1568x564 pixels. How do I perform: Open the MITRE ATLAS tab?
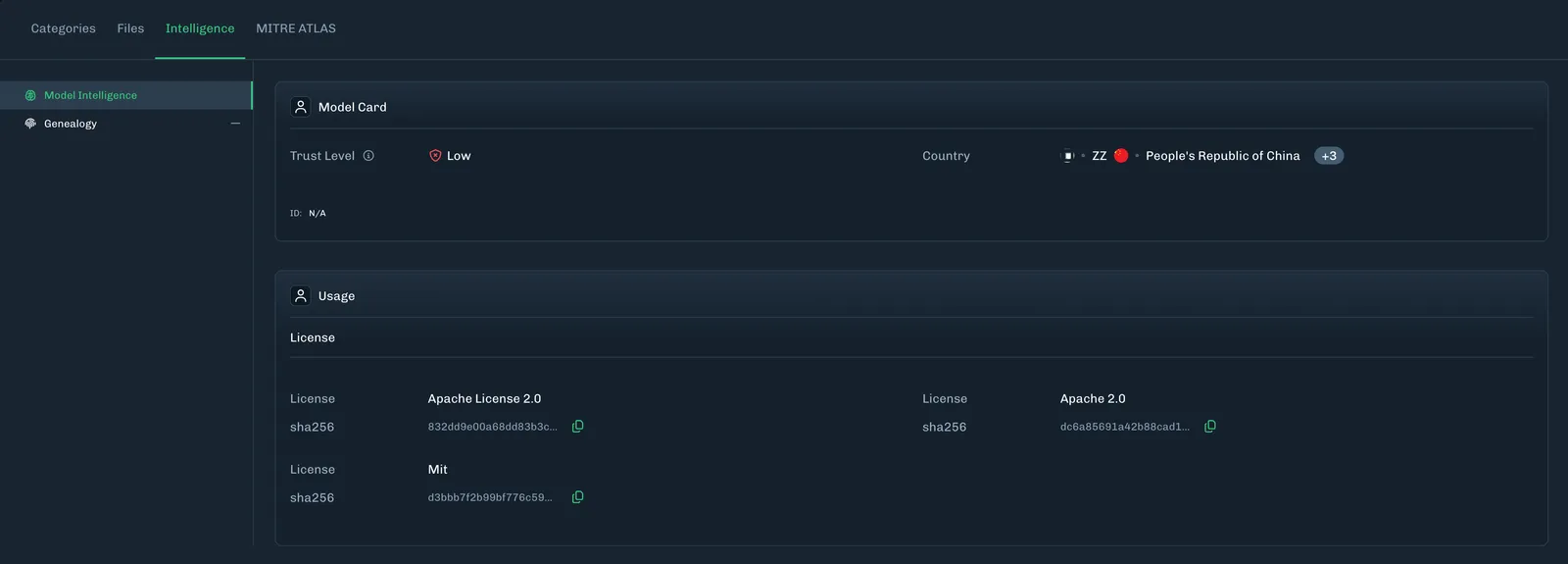296,28
